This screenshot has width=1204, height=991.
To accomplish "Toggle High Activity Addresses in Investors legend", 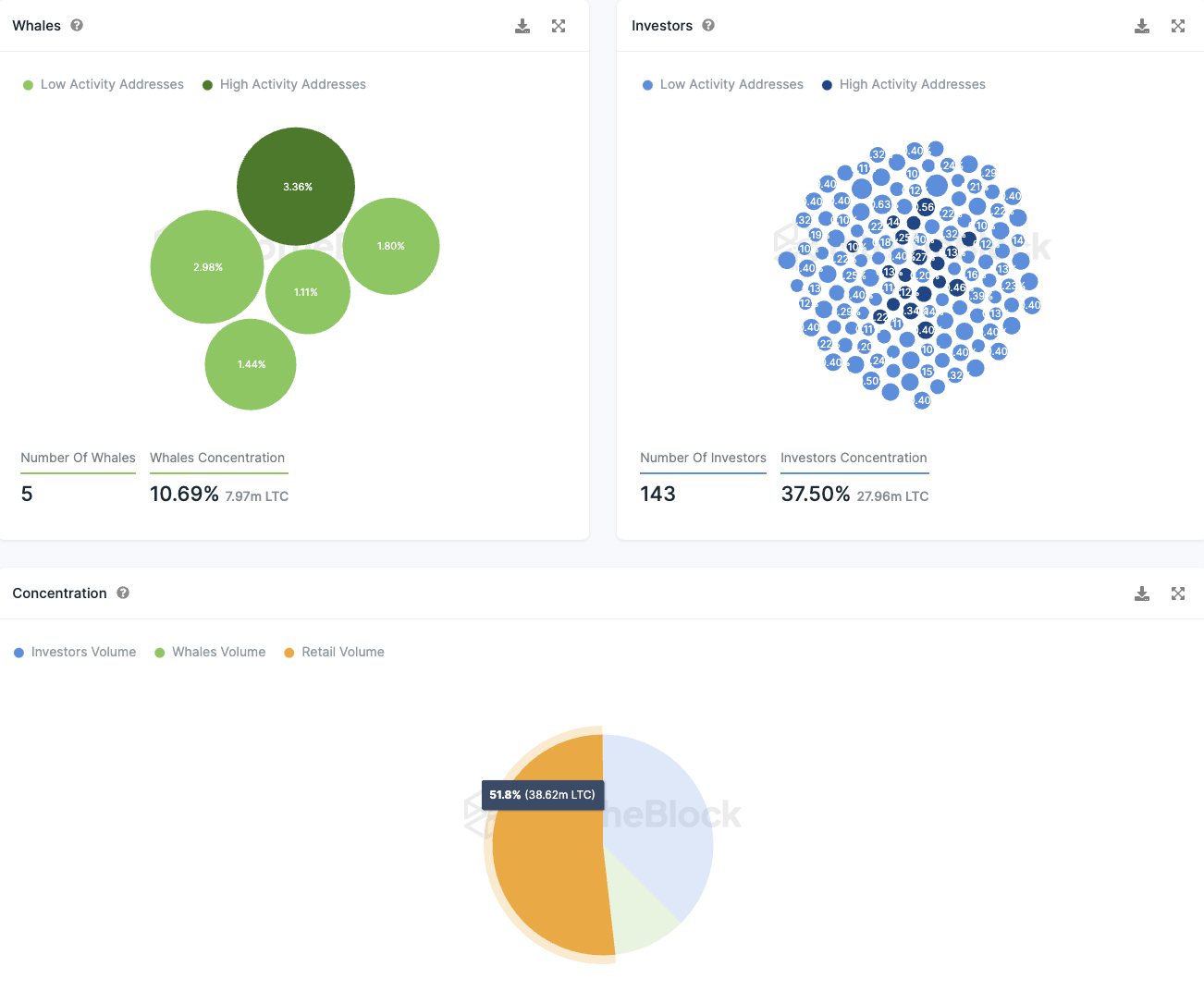I will 903,84.
